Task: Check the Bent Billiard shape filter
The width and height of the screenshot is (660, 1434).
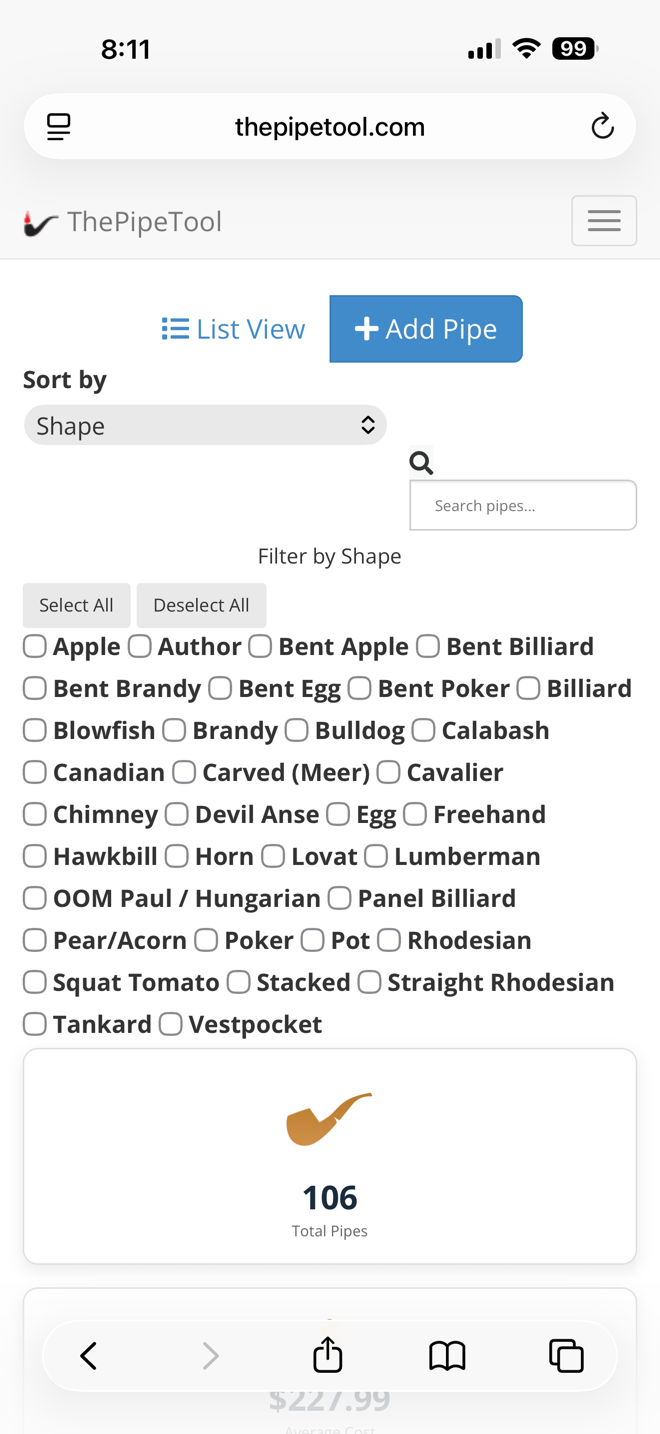Action: click(x=428, y=647)
